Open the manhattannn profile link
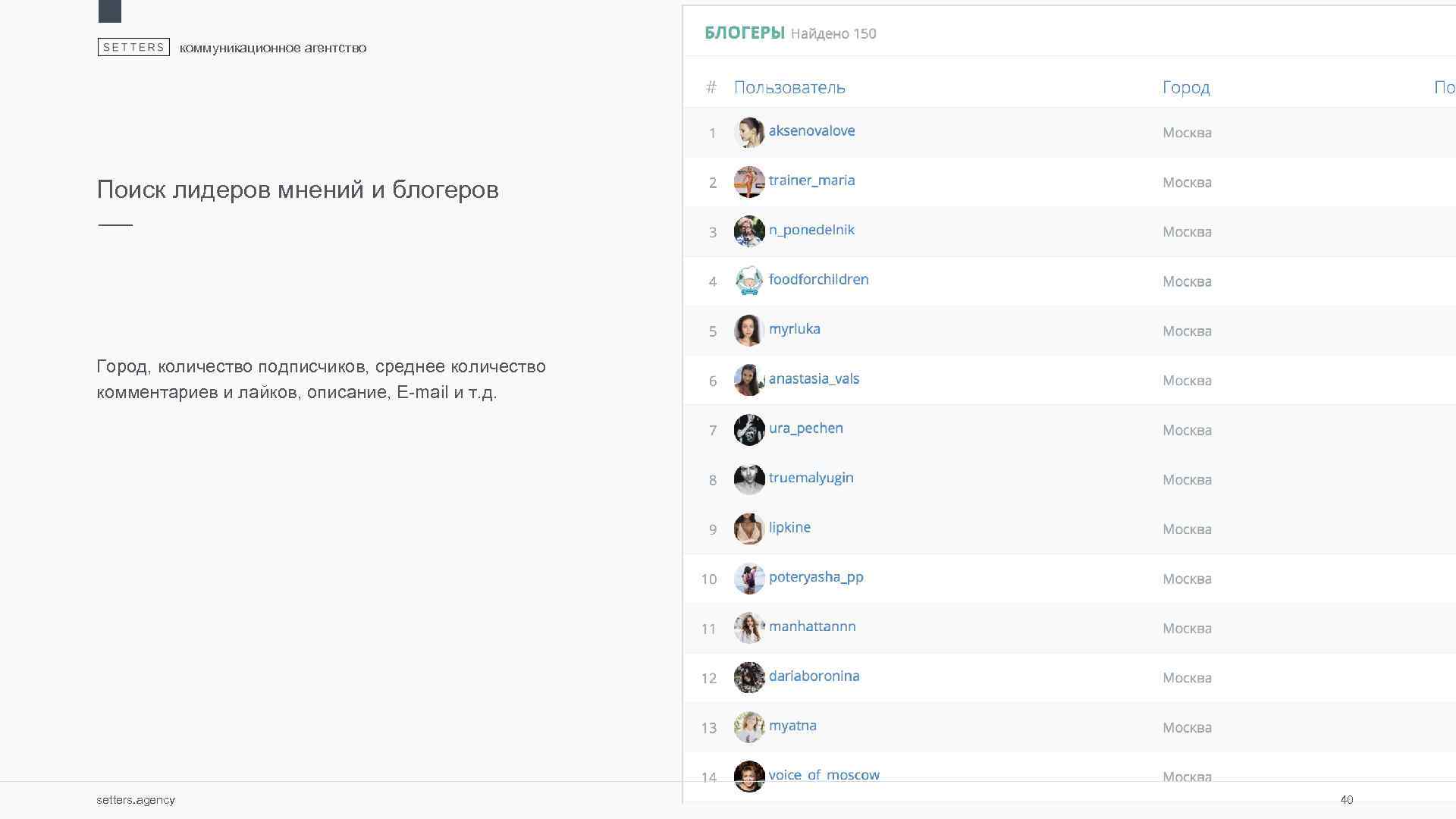This screenshot has width=1456, height=819. pos(812,626)
